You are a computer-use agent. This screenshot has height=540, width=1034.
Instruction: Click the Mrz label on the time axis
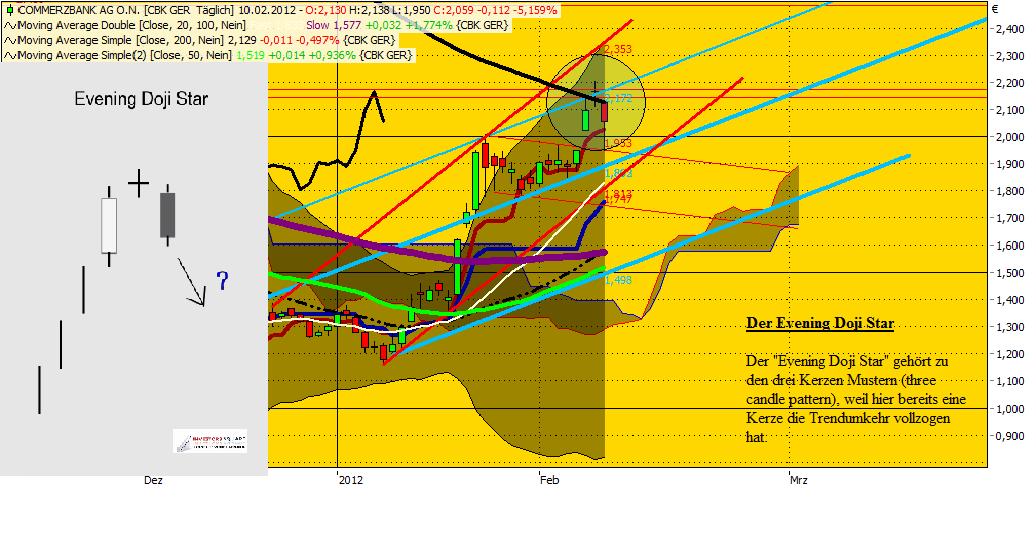pos(799,480)
